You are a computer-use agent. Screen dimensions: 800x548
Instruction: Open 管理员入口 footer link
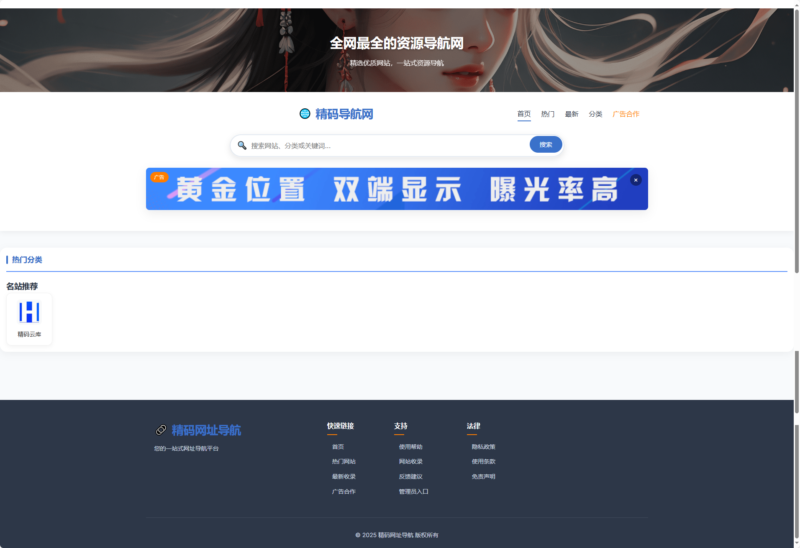point(414,491)
